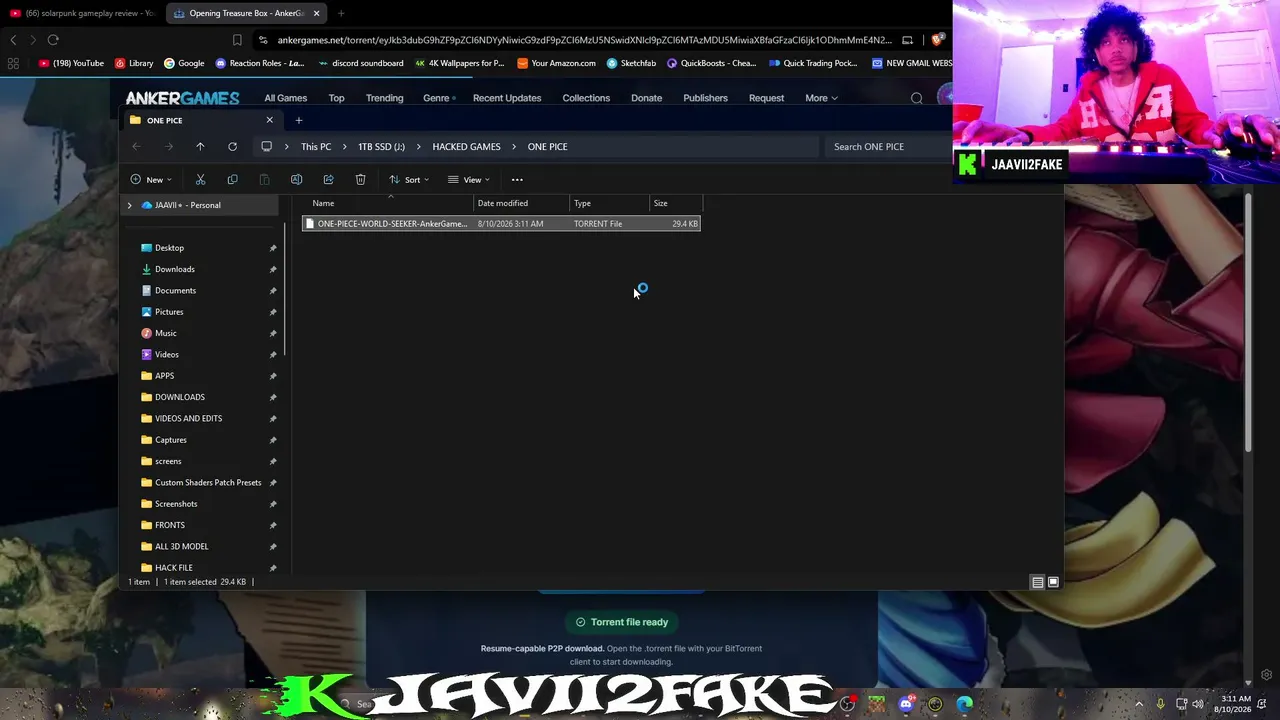Click the AnkerGames logo
The width and height of the screenshot is (1280, 720).
[182, 98]
